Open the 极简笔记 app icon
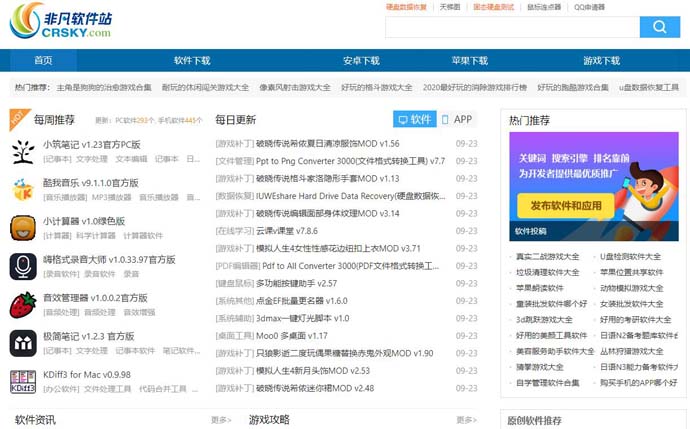 point(23,343)
